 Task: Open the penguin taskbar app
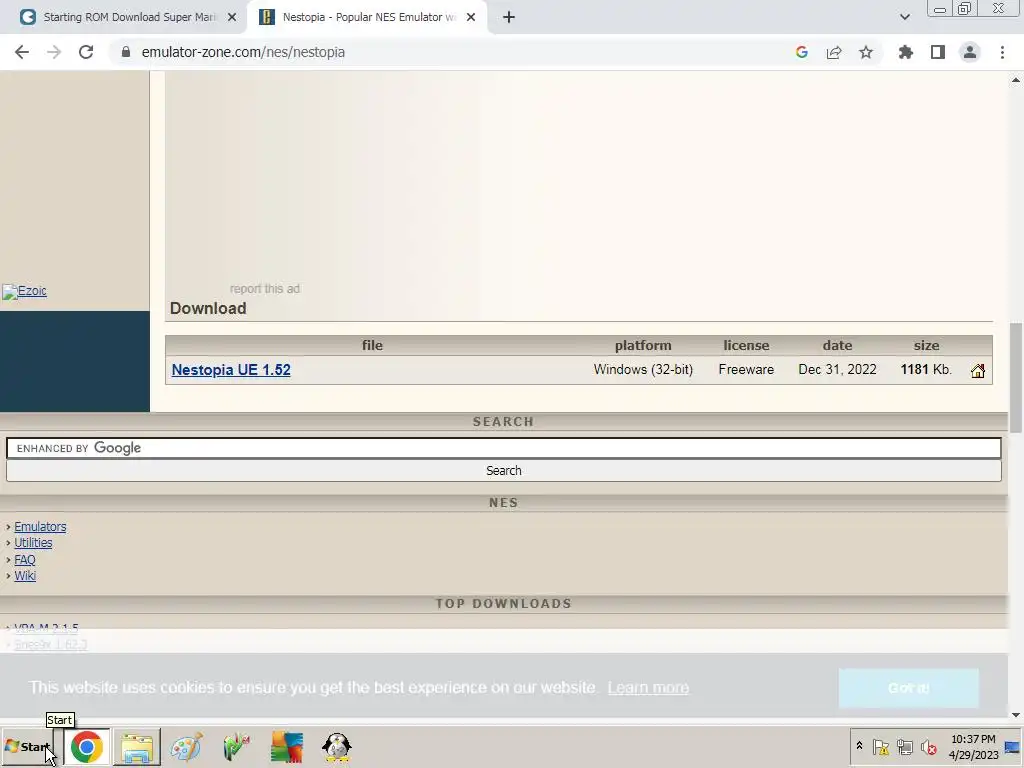[x=337, y=746]
